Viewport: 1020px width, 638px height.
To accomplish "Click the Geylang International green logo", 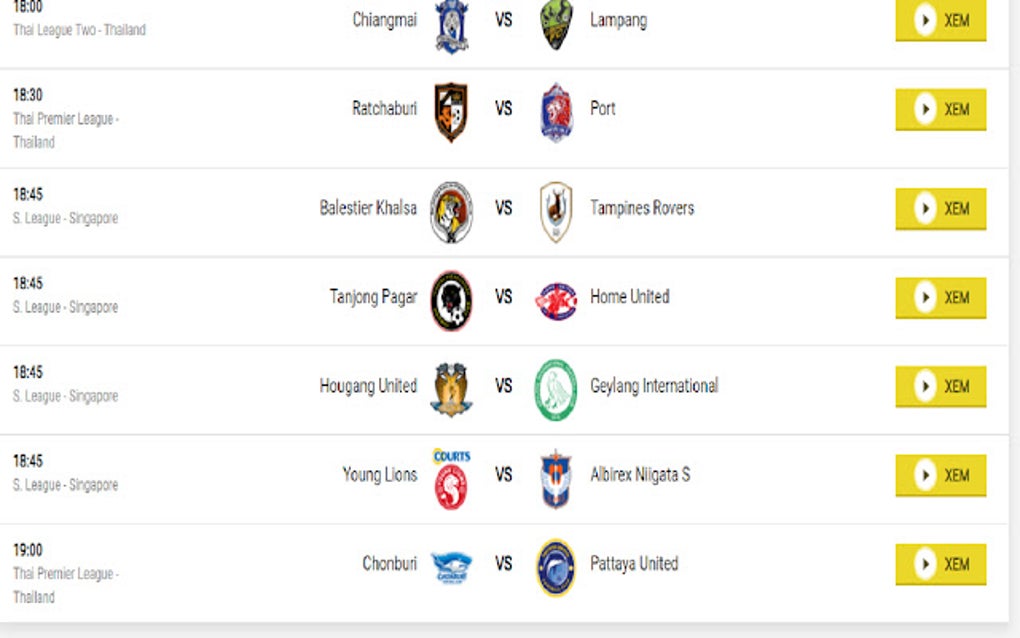I will click(x=556, y=389).
